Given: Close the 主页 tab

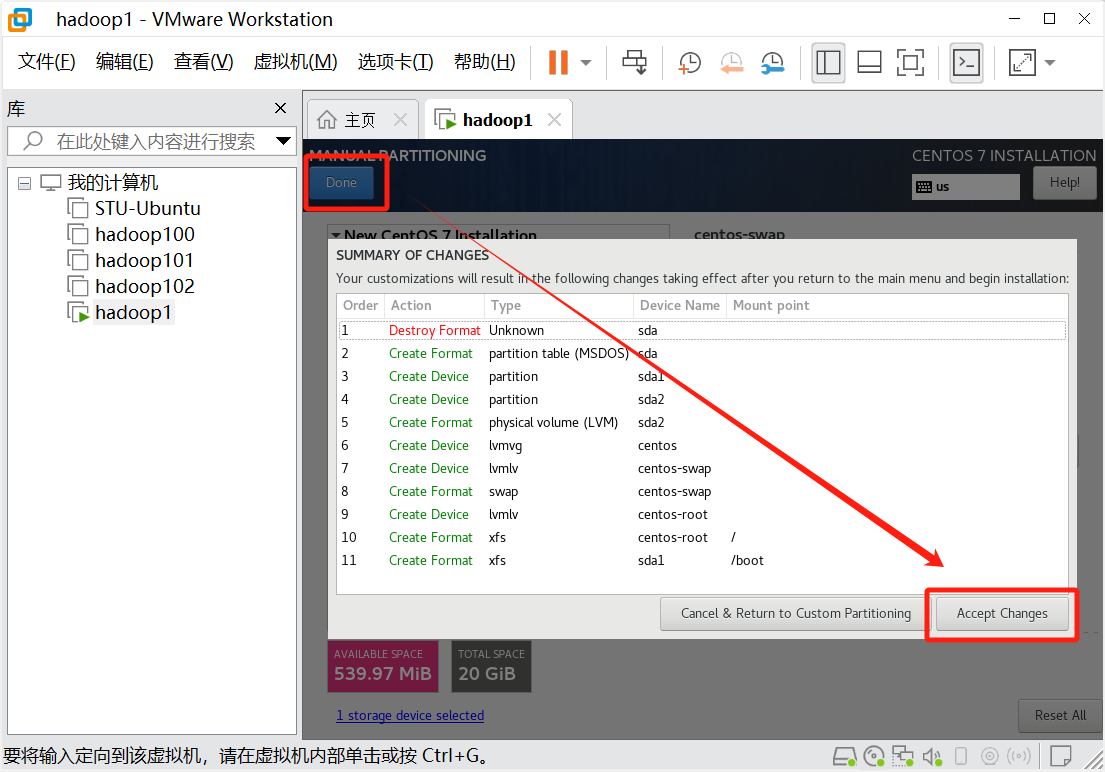Looking at the screenshot, I should (400, 120).
